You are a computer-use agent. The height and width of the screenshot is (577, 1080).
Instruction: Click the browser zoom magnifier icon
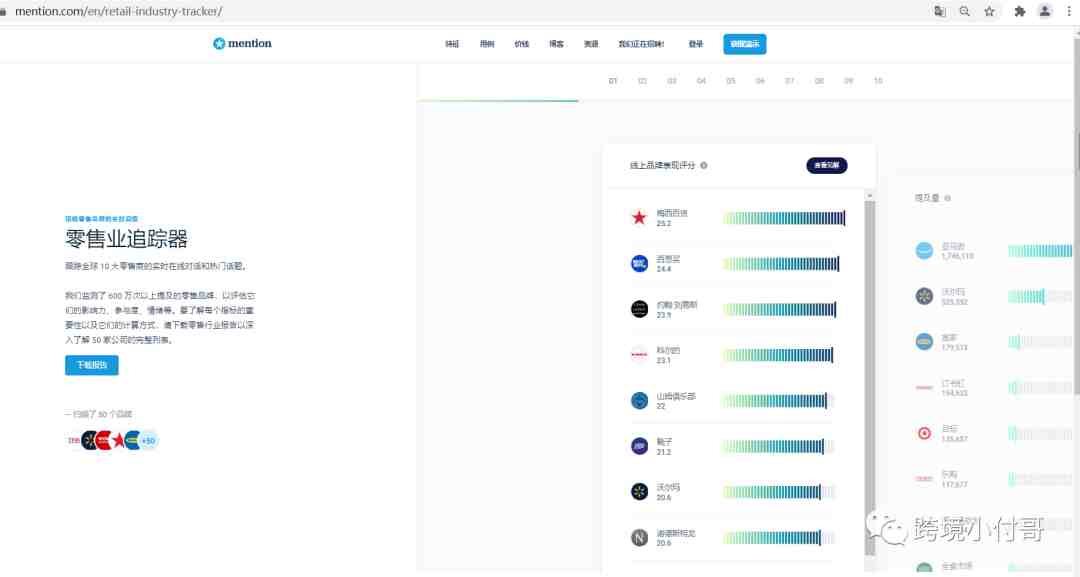pyautogui.click(x=964, y=11)
